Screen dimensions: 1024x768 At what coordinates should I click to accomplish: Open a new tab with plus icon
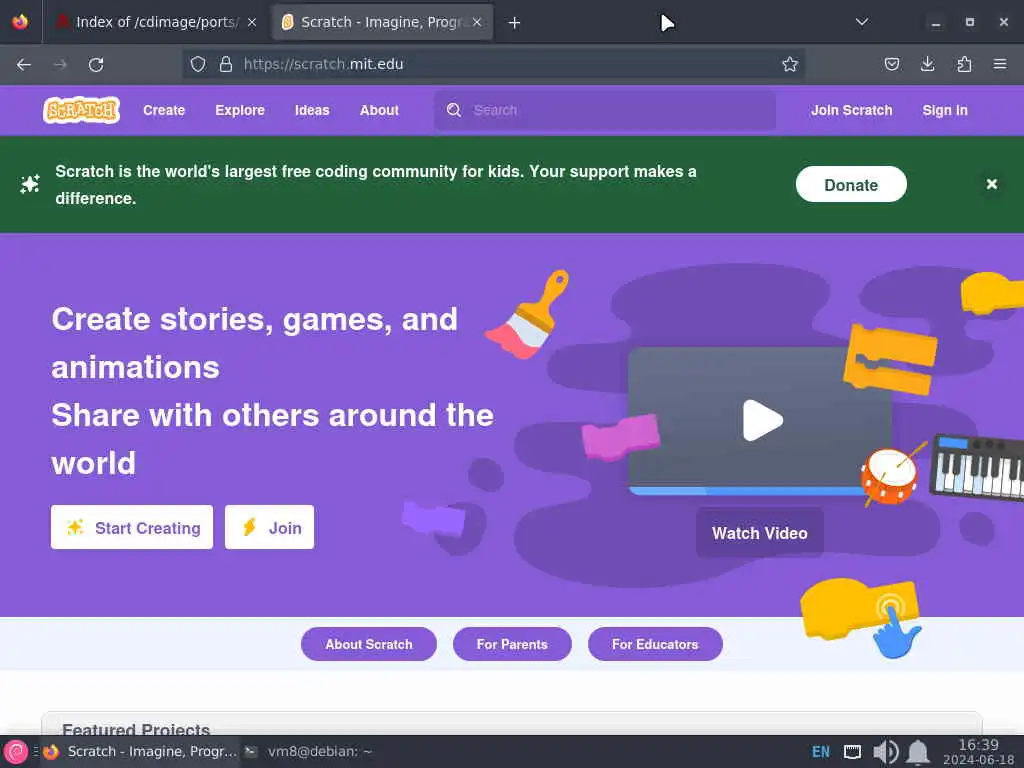click(x=514, y=23)
